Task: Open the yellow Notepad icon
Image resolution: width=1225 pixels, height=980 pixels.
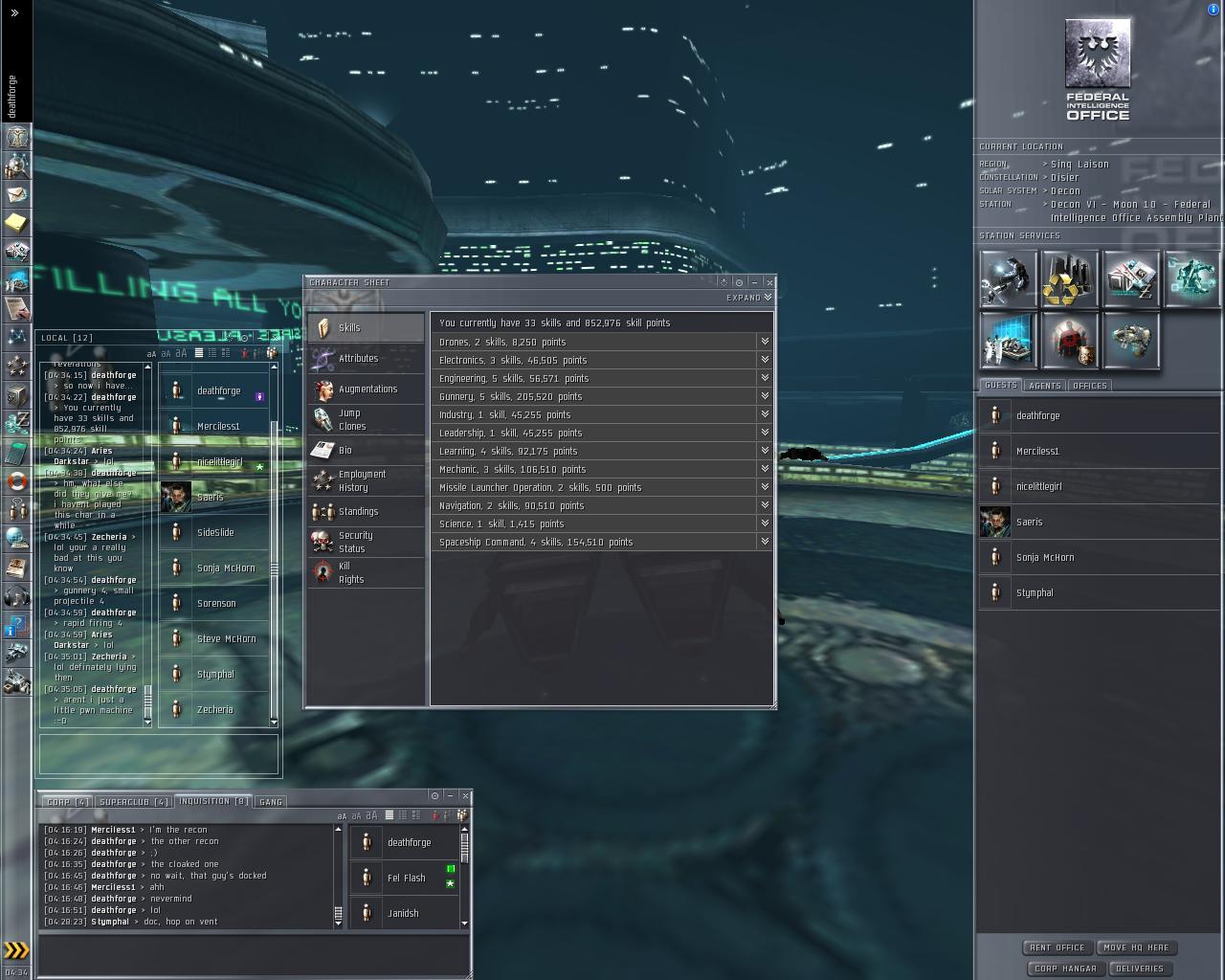Action: (x=16, y=223)
